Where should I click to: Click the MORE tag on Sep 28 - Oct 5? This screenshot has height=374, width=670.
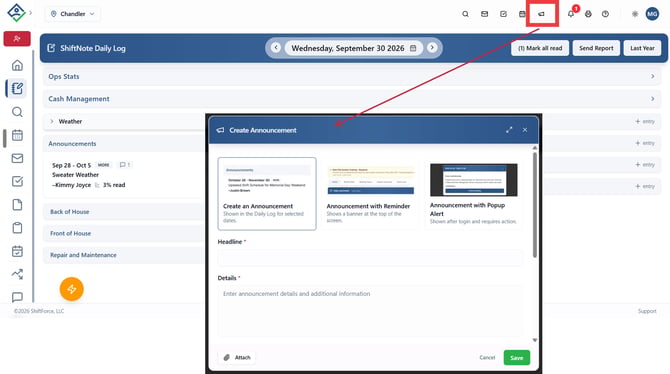click(103, 165)
